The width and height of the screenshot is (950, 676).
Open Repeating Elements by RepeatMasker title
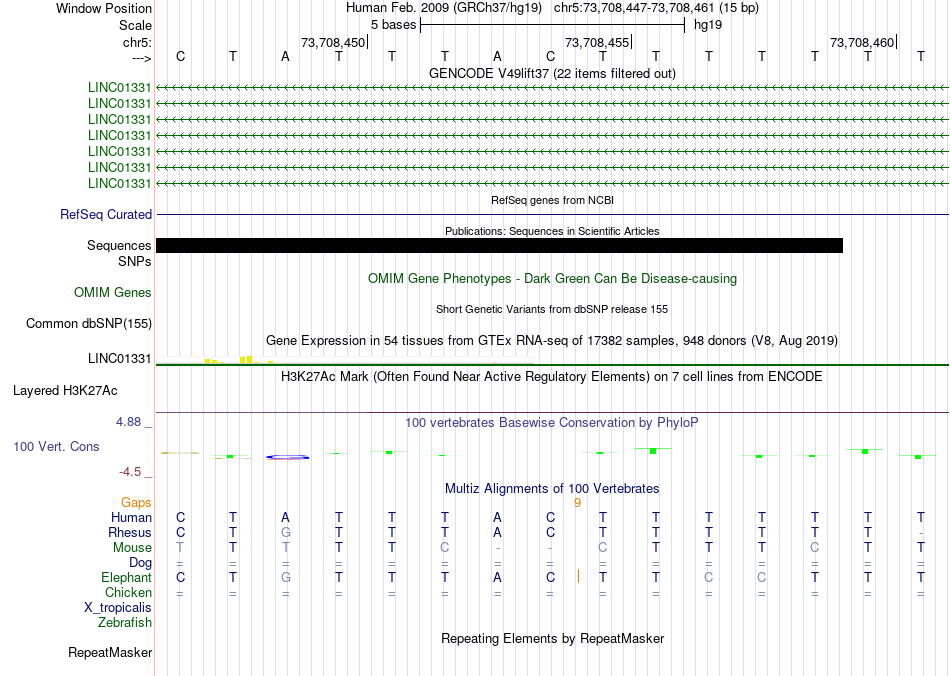[552, 638]
